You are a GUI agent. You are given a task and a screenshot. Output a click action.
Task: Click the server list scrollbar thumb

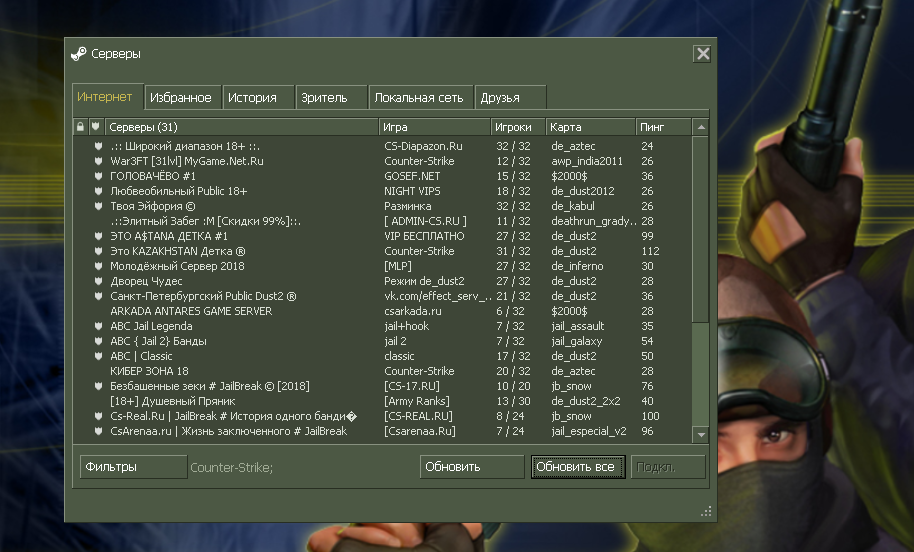[x=701, y=228]
